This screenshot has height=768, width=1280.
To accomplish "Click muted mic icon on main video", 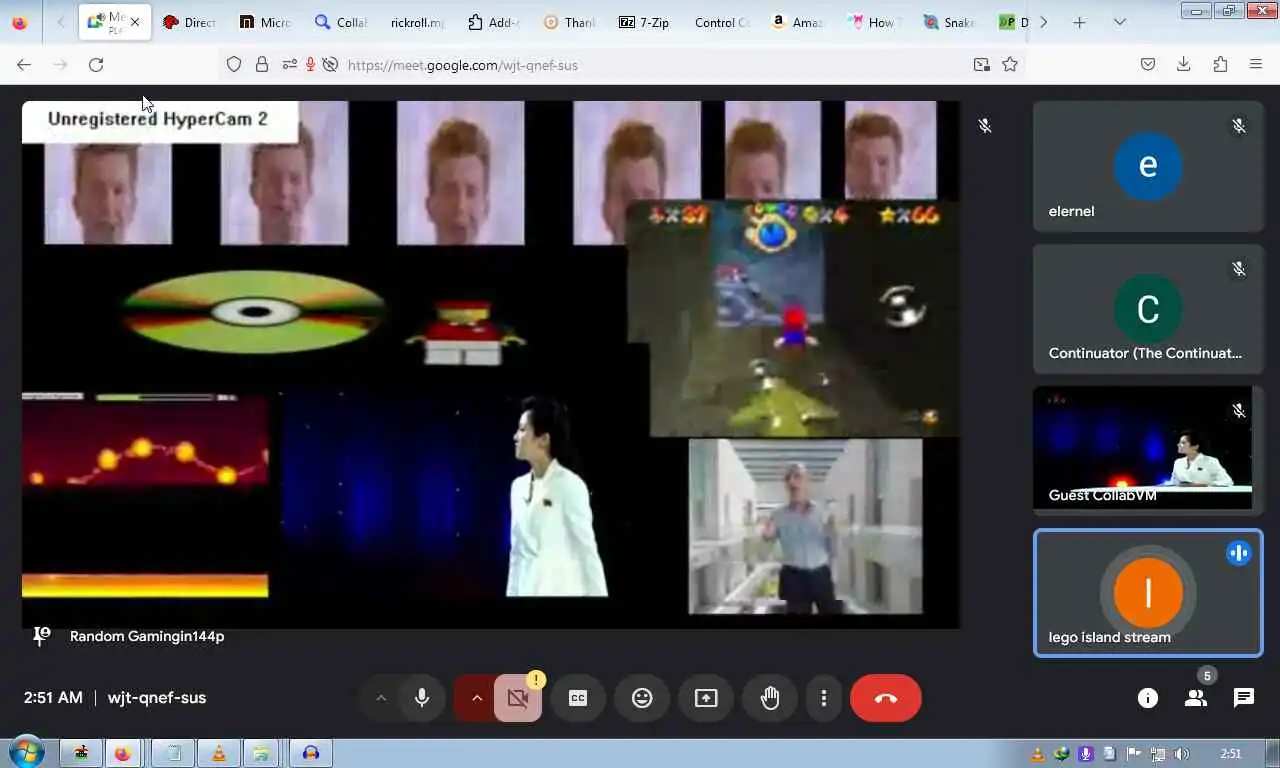I will click(985, 126).
